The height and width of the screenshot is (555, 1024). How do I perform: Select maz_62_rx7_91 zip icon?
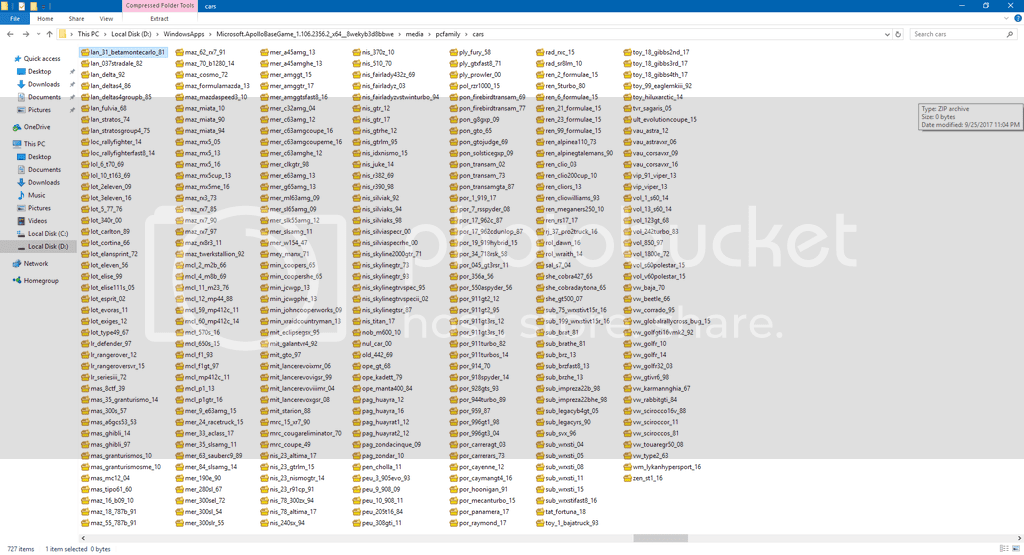coord(180,52)
